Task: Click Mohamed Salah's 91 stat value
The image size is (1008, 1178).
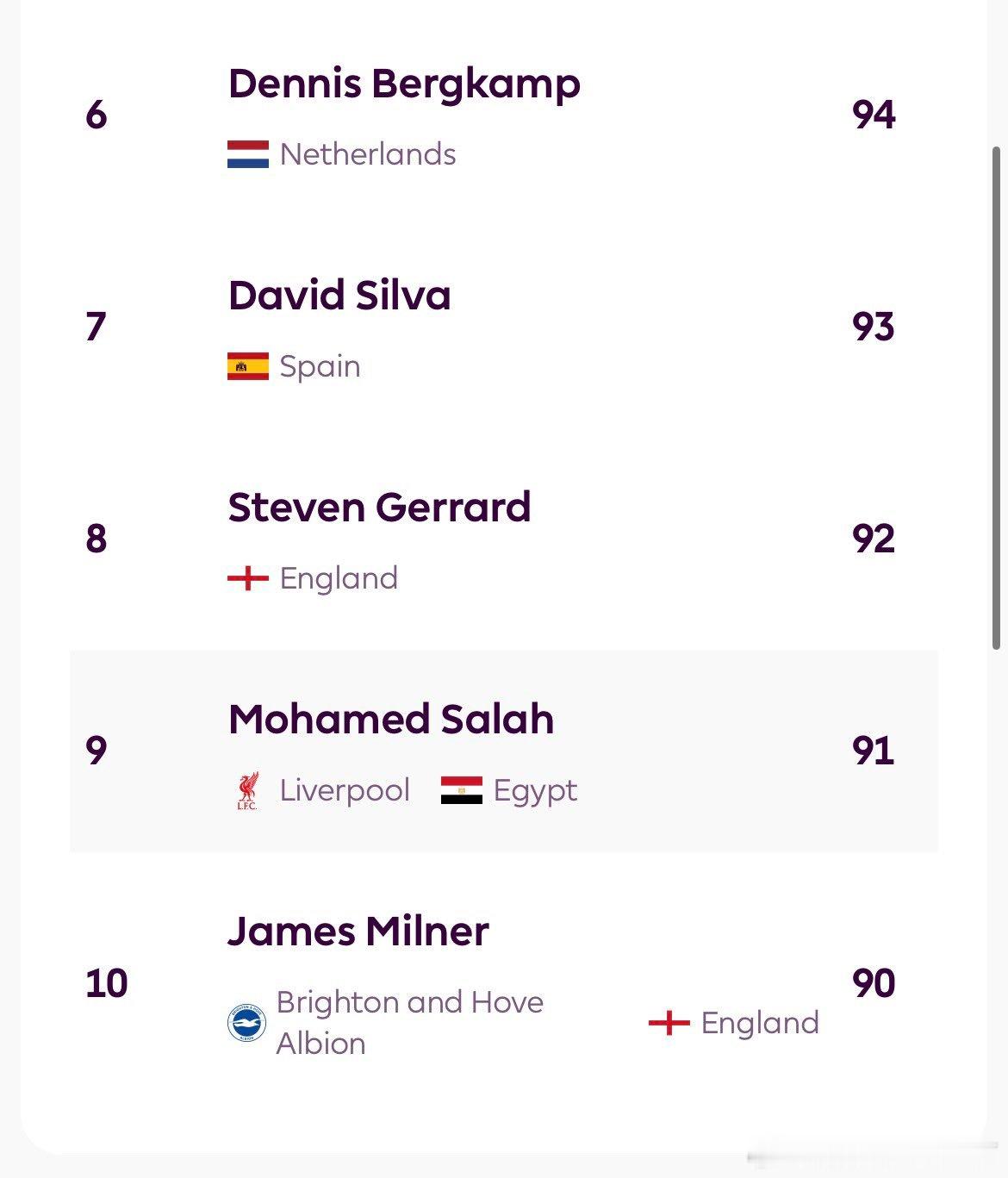Action: [x=873, y=751]
